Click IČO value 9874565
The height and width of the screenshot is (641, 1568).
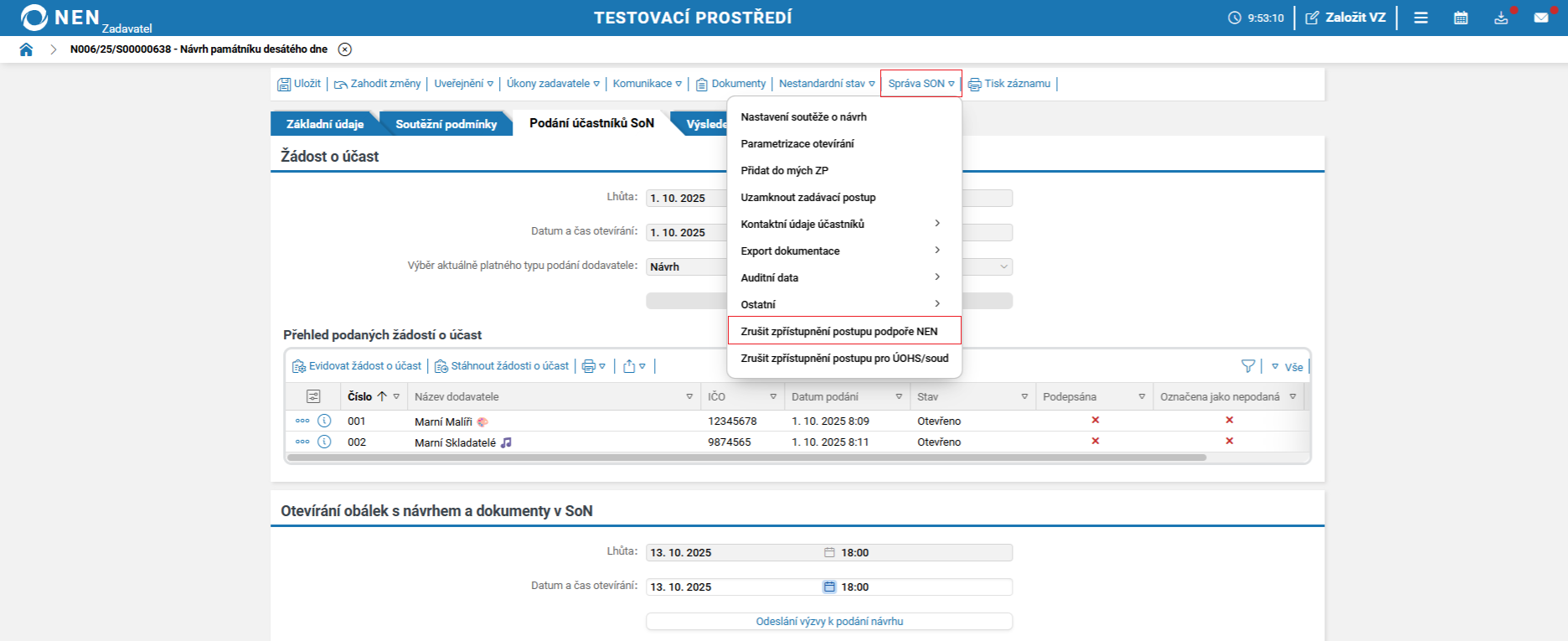click(730, 442)
